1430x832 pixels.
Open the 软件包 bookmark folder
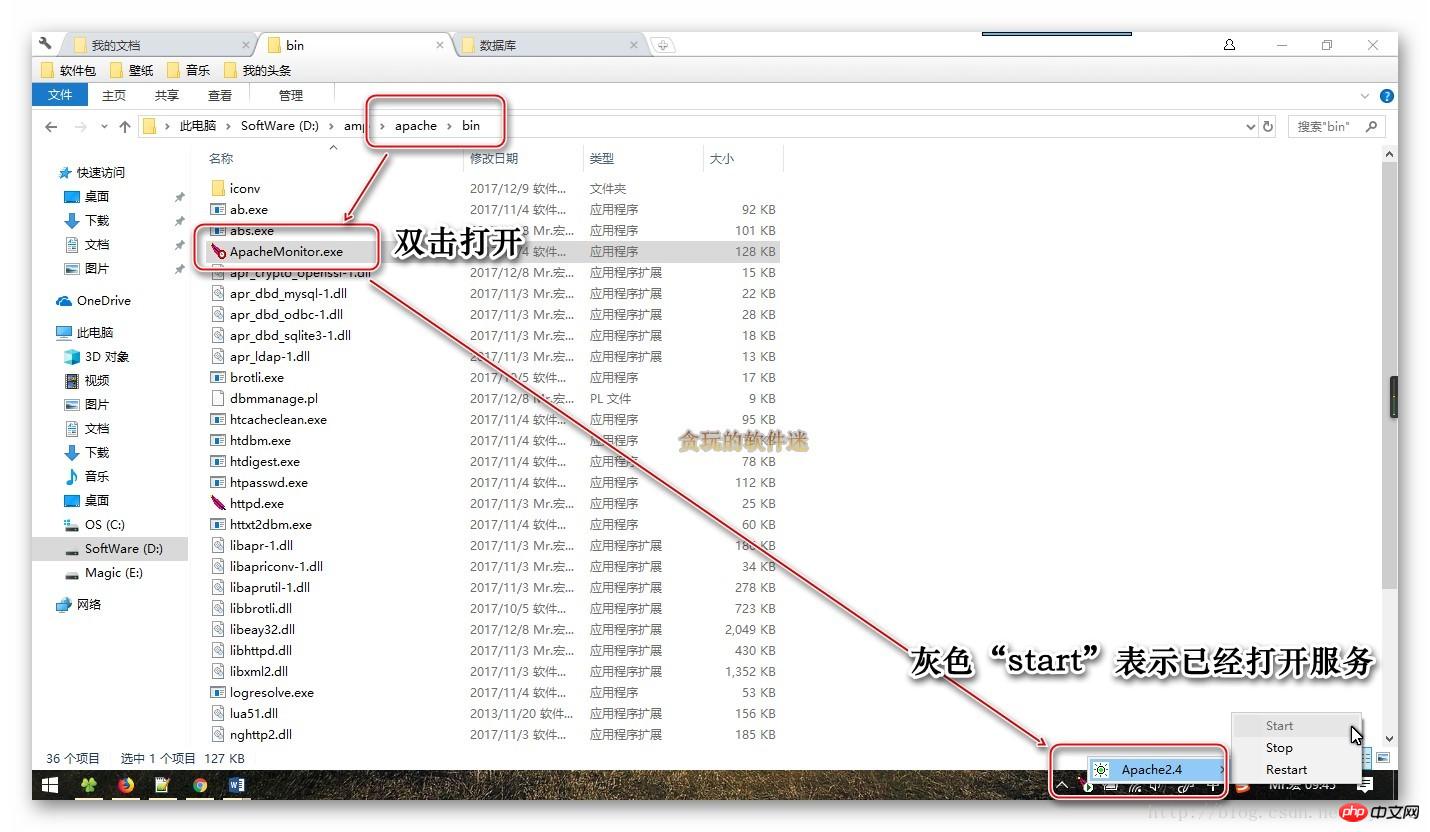click(x=68, y=70)
